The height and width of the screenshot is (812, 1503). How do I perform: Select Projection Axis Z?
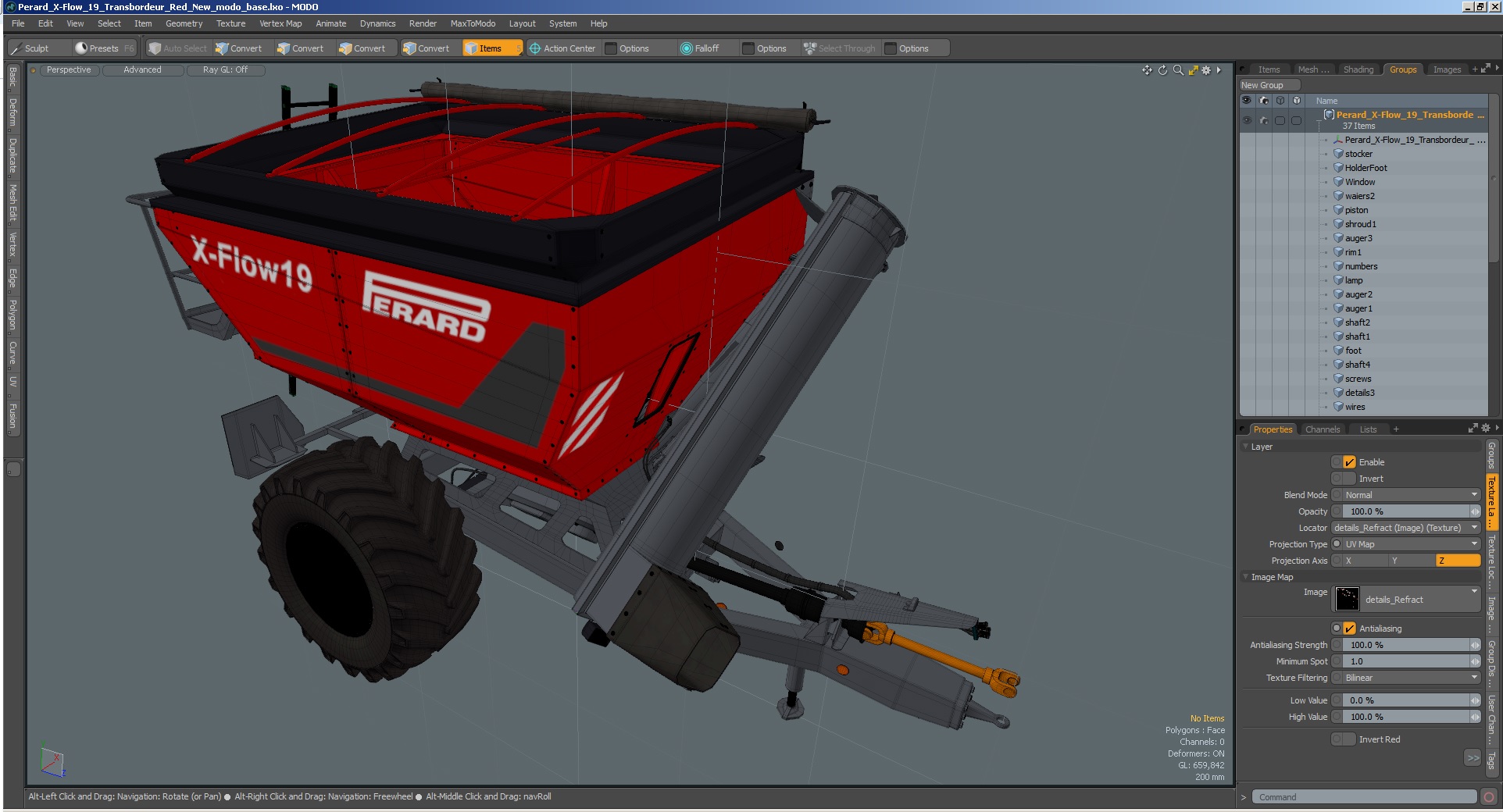[1458, 561]
